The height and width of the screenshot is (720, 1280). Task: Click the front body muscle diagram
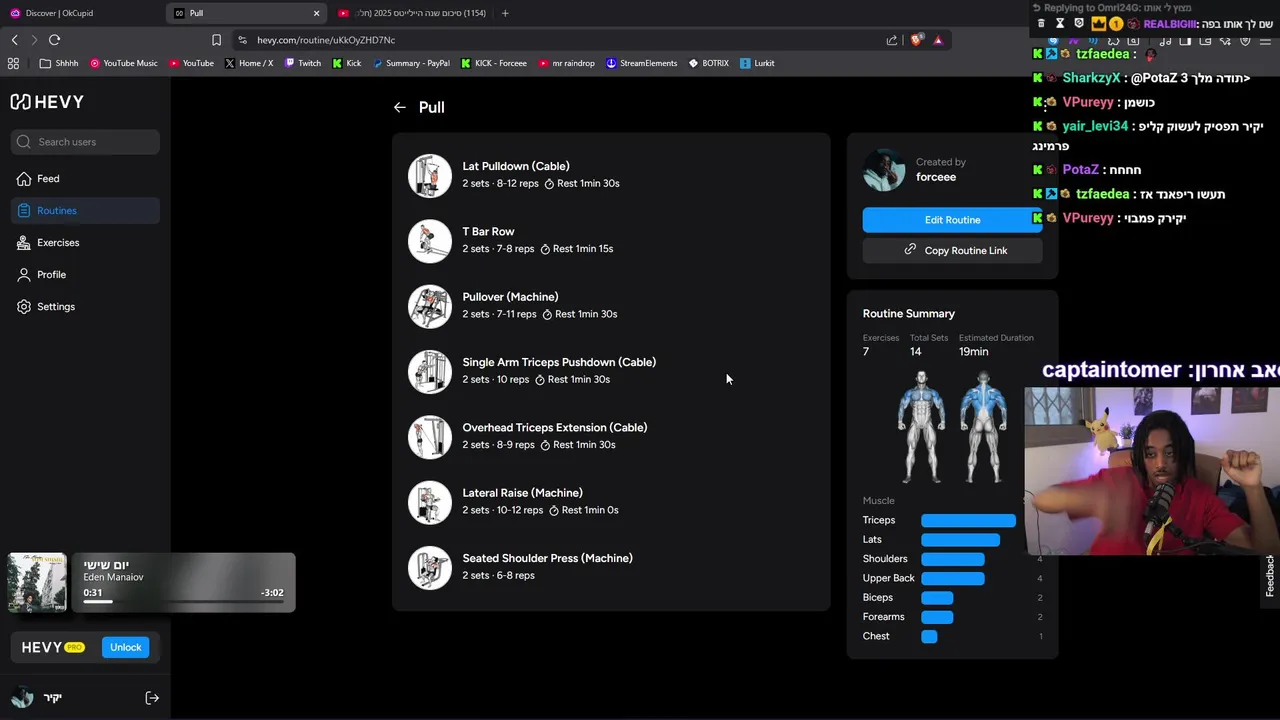(921, 427)
